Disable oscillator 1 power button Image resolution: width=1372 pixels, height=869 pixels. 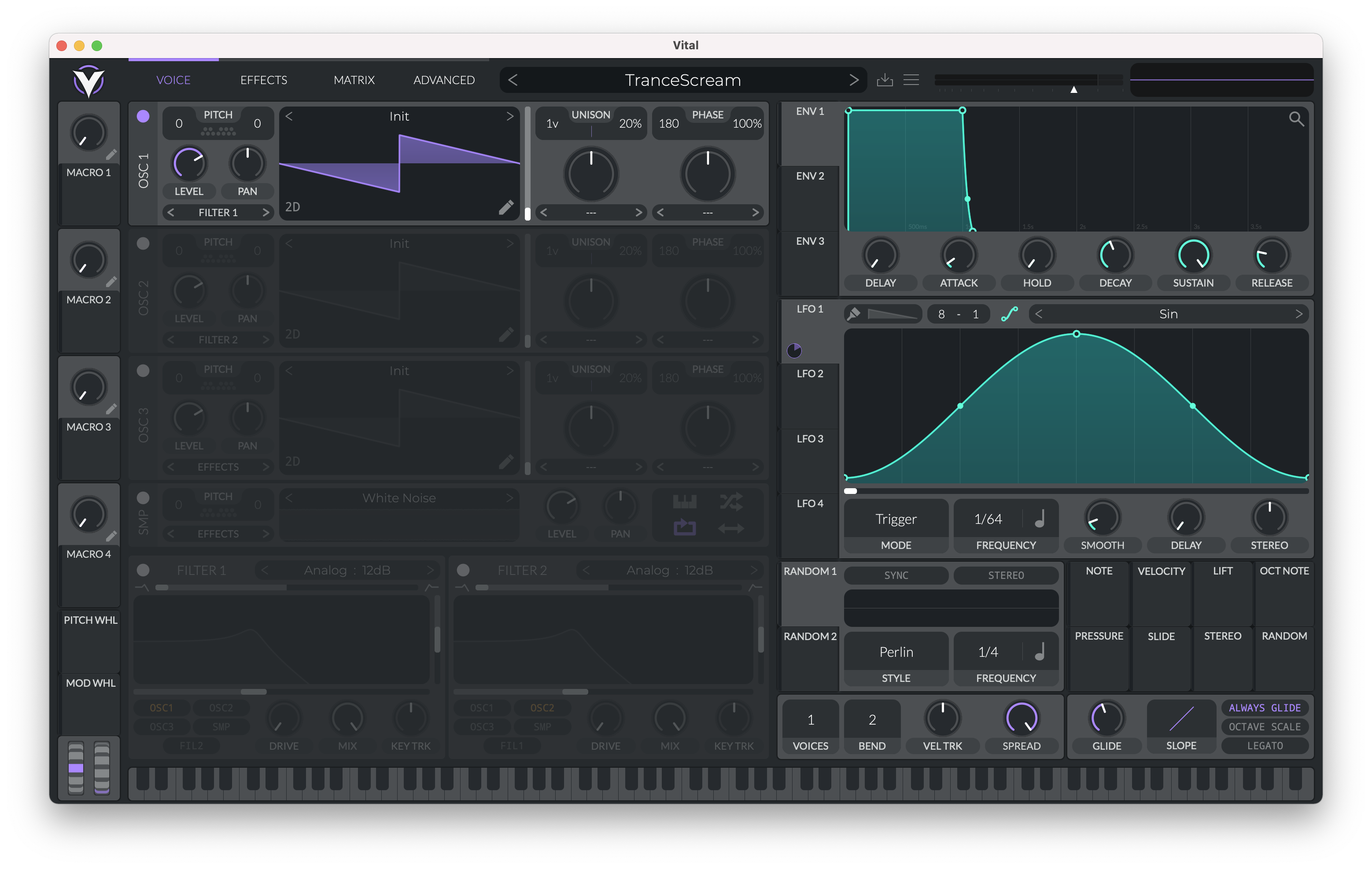(143, 116)
